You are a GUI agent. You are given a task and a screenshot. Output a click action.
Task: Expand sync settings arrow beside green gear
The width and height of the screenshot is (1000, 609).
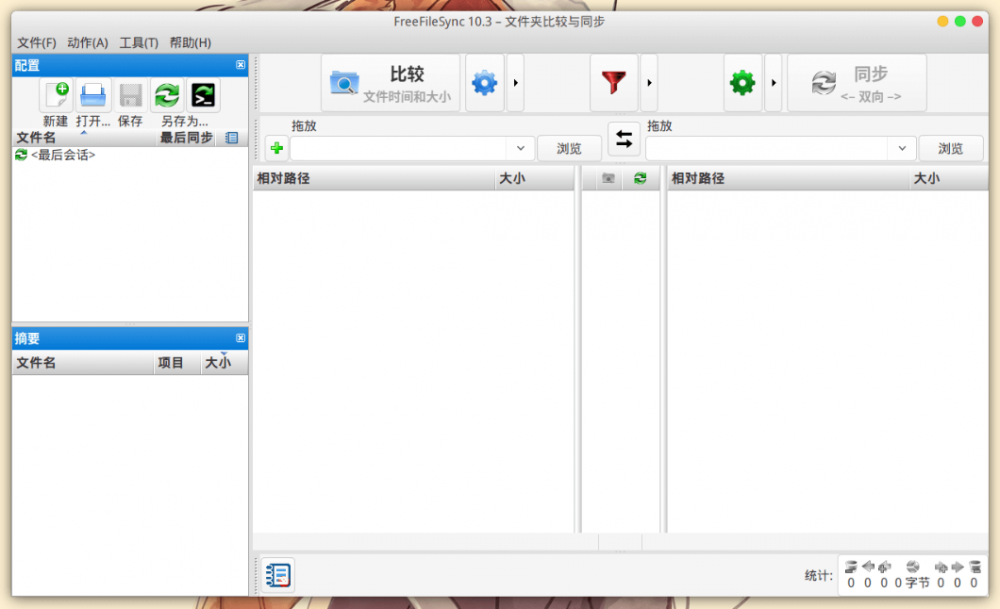pyautogui.click(x=774, y=83)
